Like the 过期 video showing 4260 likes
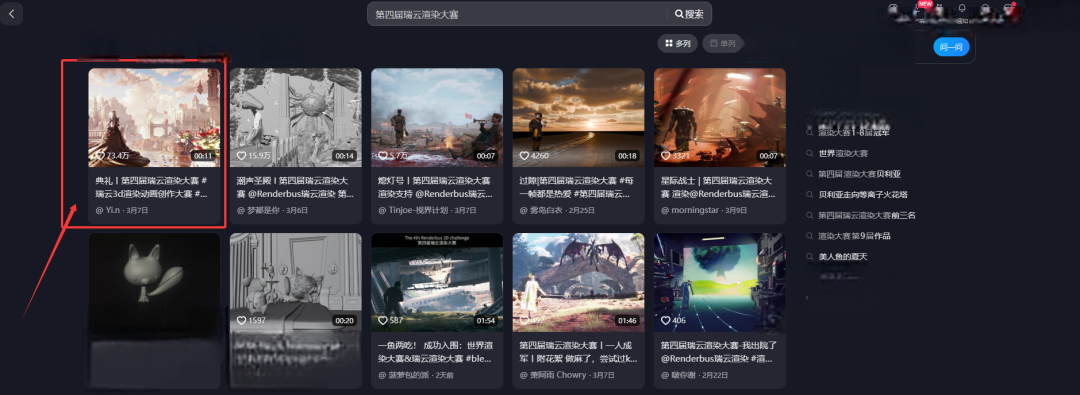 pyautogui.click(x=523, y=156)
